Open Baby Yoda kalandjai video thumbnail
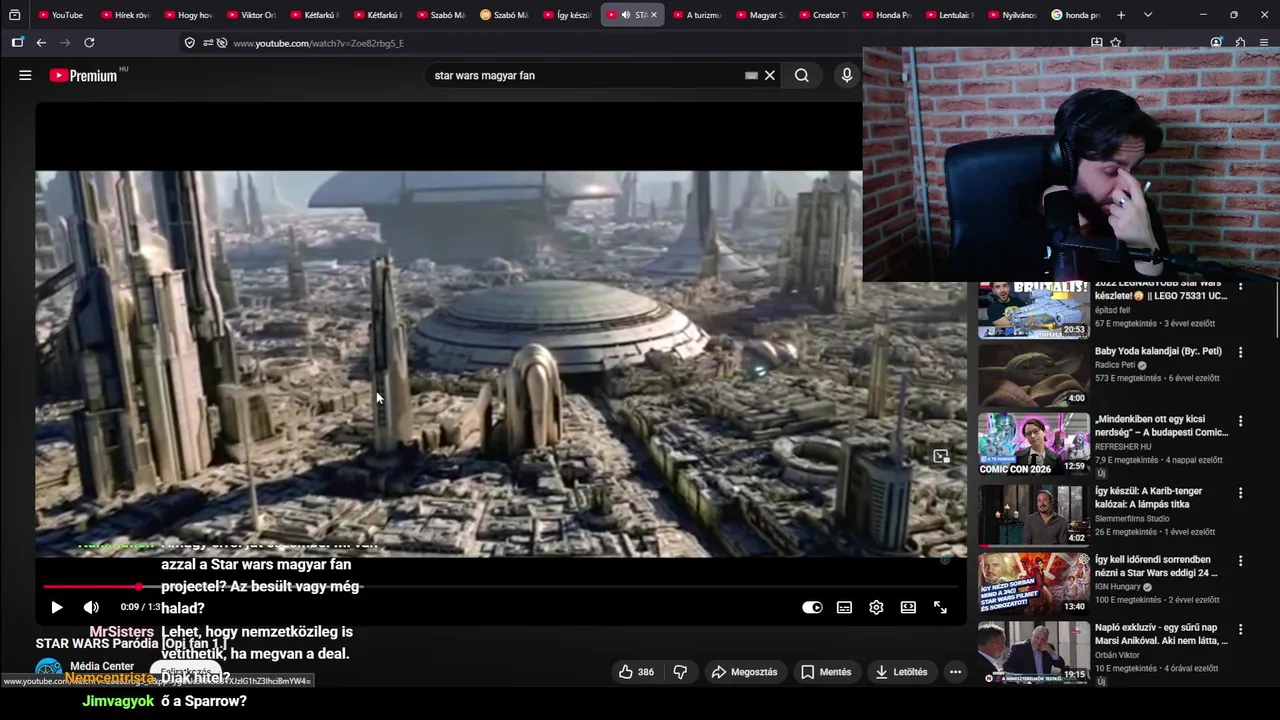The width and height of the screenshot is (1280, 720). pyautogui.click(x=1033, y=375)
